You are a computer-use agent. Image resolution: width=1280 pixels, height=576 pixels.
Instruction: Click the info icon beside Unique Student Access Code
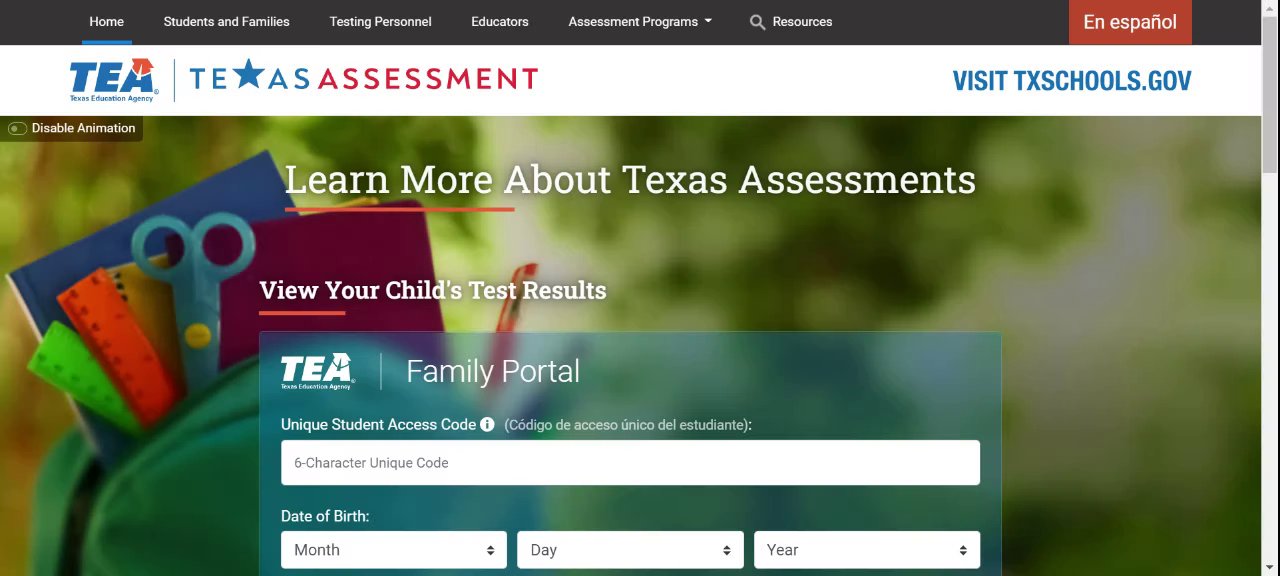click(487, 424)
